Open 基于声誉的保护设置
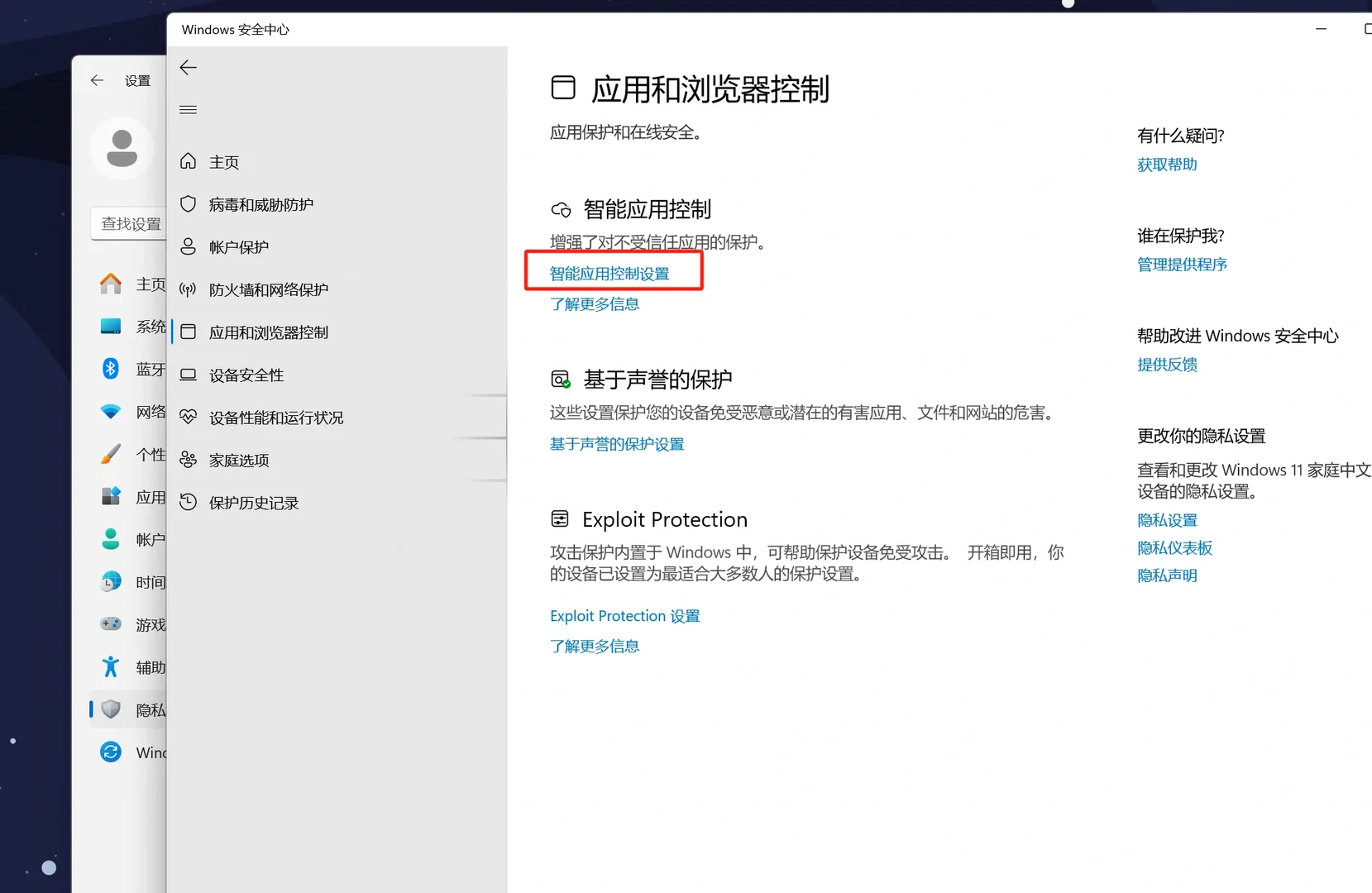 pos(615,444)
